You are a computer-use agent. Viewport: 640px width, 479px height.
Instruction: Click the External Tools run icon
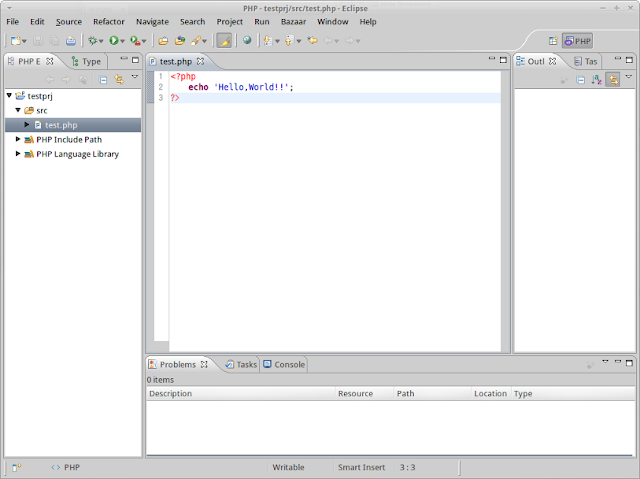point(135,41)
